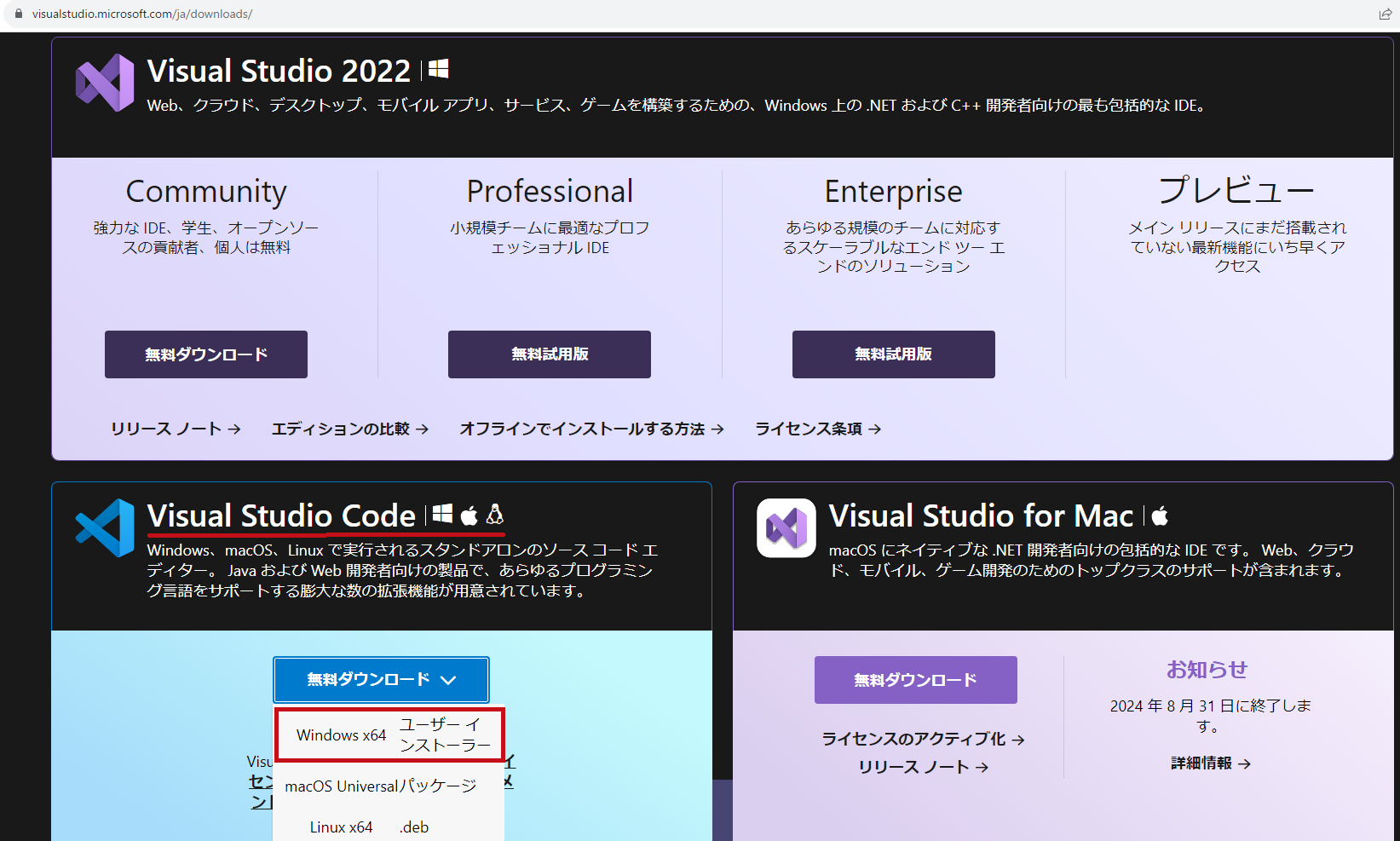The image size is (1400, 841).
Task: Start the Enterprise 無料試用版 trial
Action: [x=894, y=354]
